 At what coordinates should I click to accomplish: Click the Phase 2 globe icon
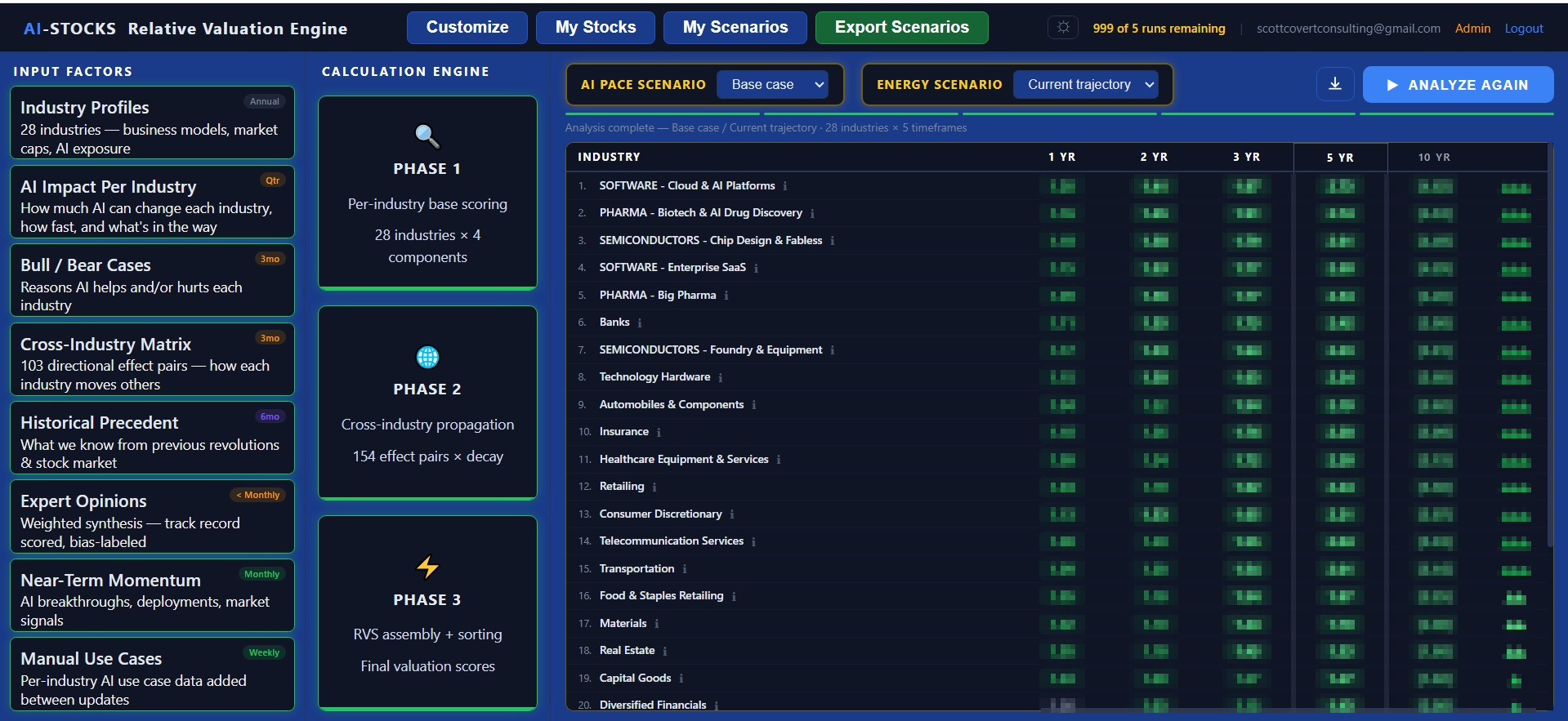coord(427,357)
